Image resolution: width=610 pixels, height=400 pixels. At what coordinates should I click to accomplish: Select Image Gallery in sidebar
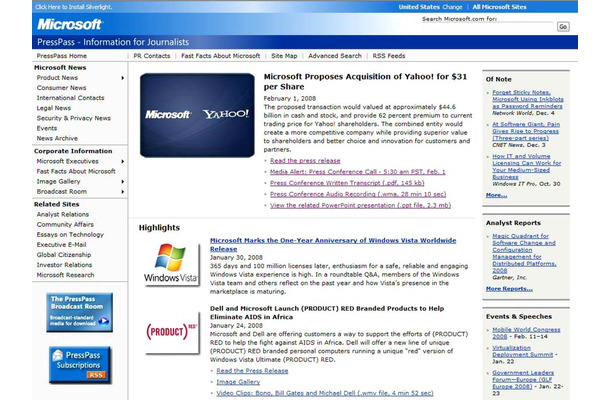[x=58, y=181]
